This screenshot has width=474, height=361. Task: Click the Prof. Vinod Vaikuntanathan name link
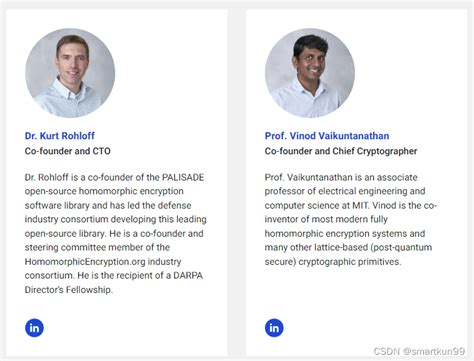pyautogui.click(x=327, y=136)
